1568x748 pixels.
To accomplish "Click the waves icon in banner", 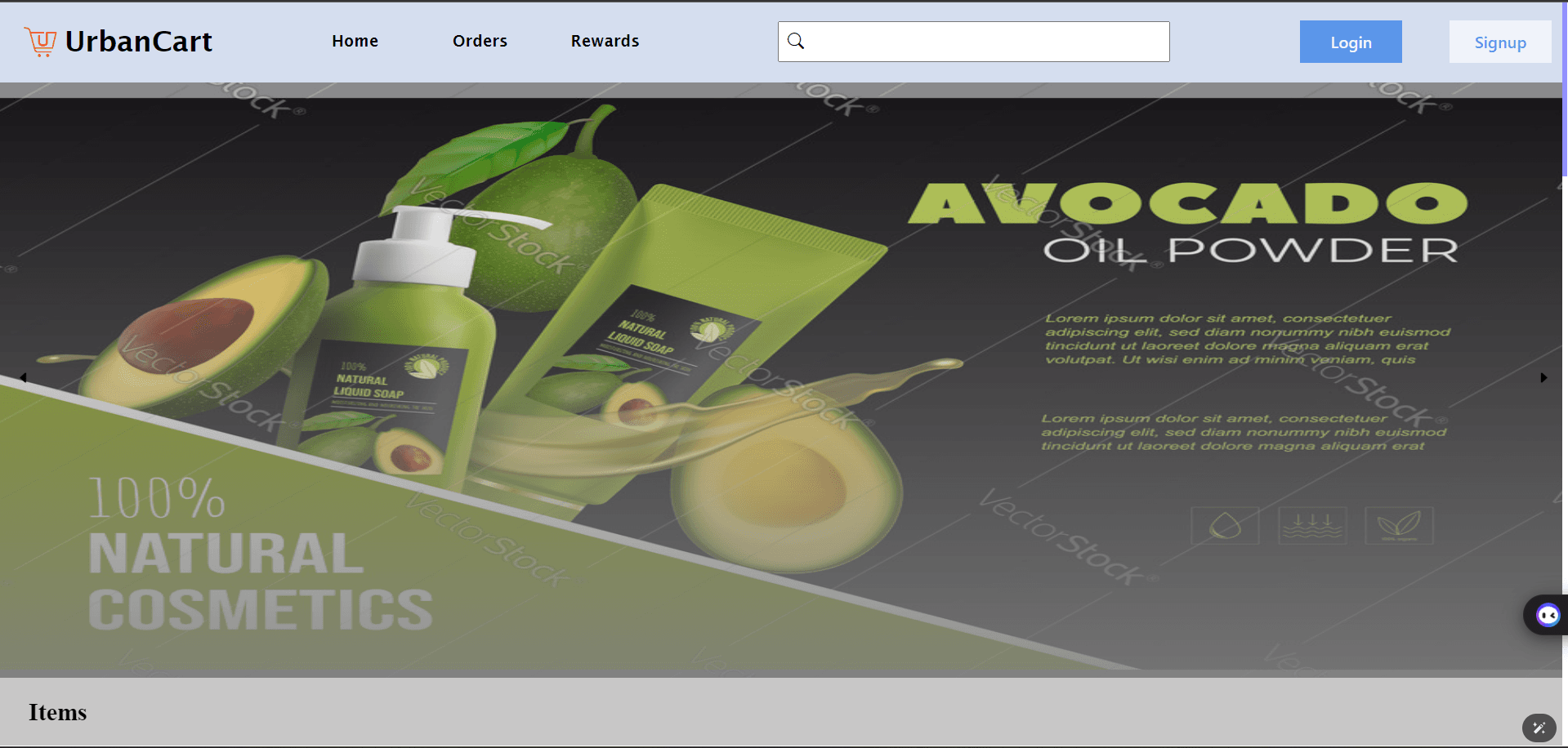I will point(1311,525).
